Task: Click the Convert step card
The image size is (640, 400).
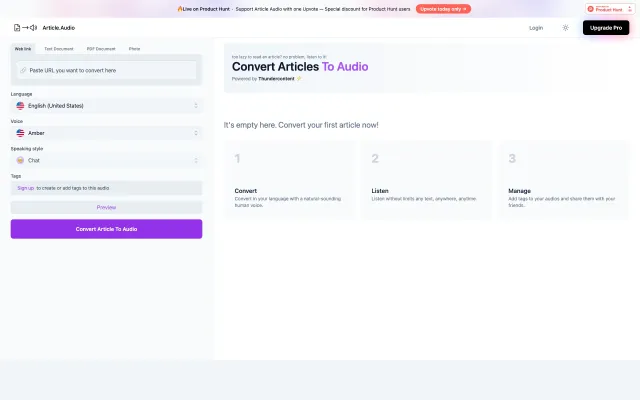Action: coord(289,180)
